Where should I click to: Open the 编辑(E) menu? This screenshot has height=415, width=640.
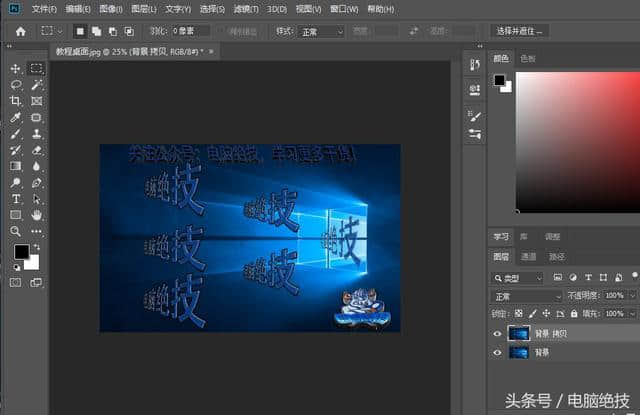pos(78,9)
